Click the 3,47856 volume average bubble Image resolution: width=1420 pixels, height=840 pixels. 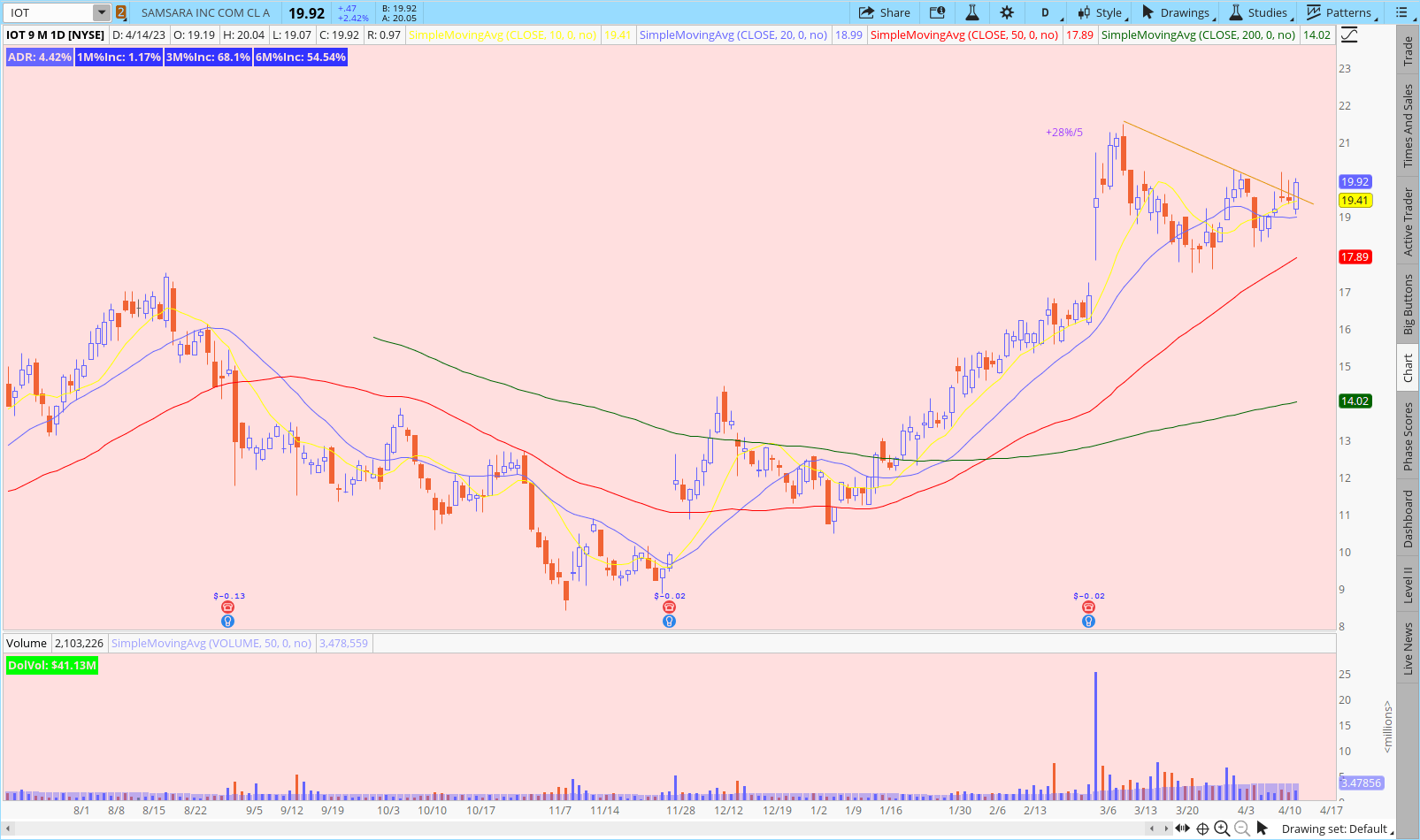coord(1361,783)
